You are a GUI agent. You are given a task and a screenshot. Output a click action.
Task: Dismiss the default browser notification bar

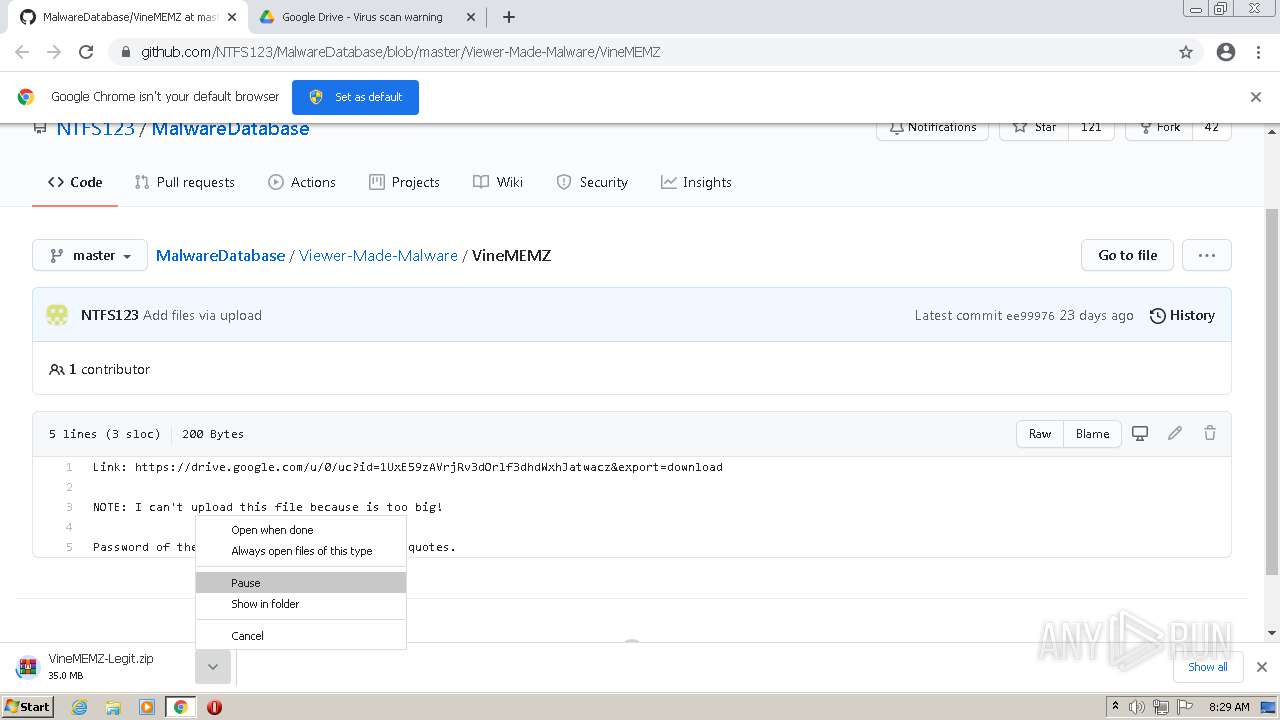click(1256, 97)
